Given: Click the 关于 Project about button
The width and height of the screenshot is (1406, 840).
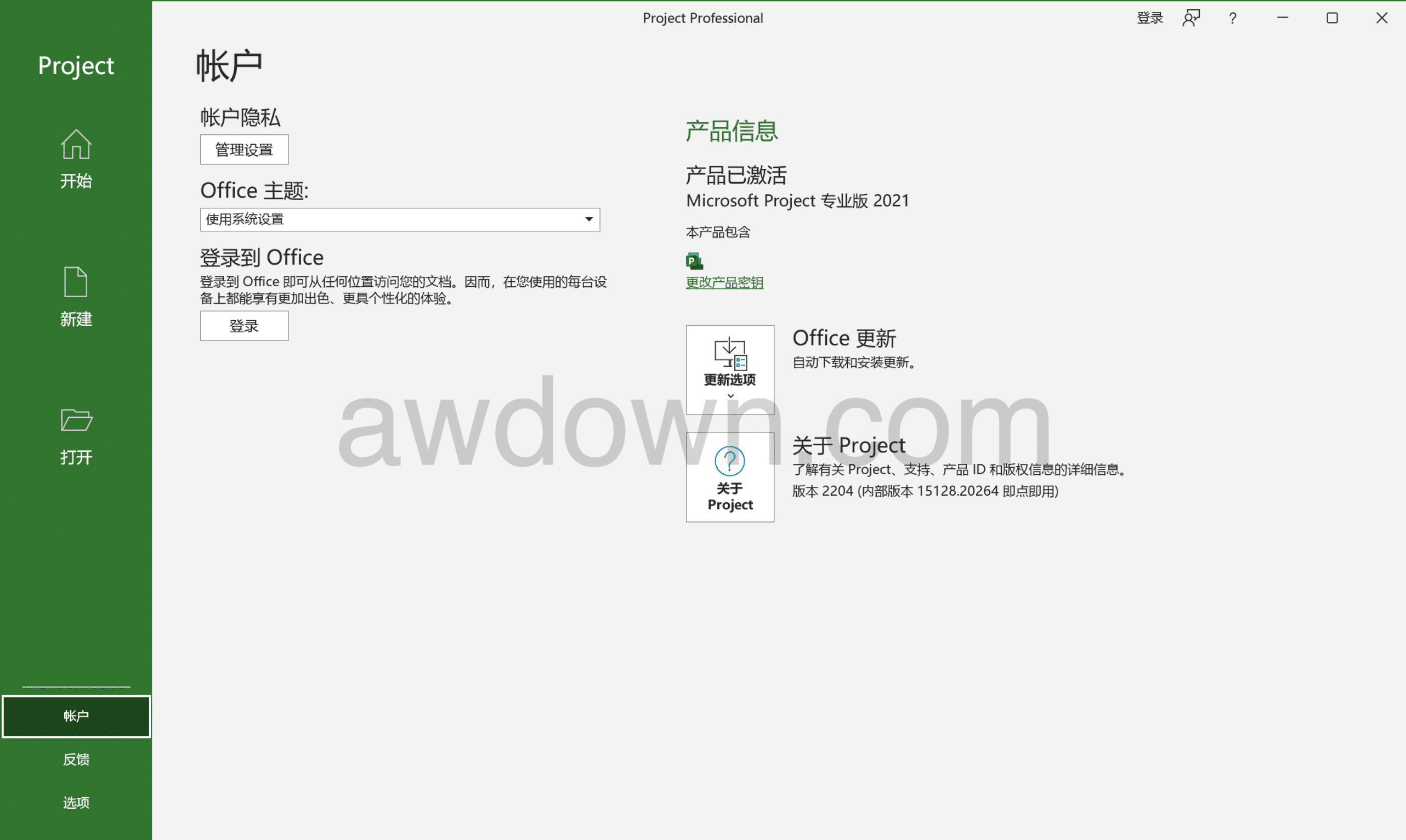Looking at the screenshot, I should pyautogui.click(x=730, y=478).
